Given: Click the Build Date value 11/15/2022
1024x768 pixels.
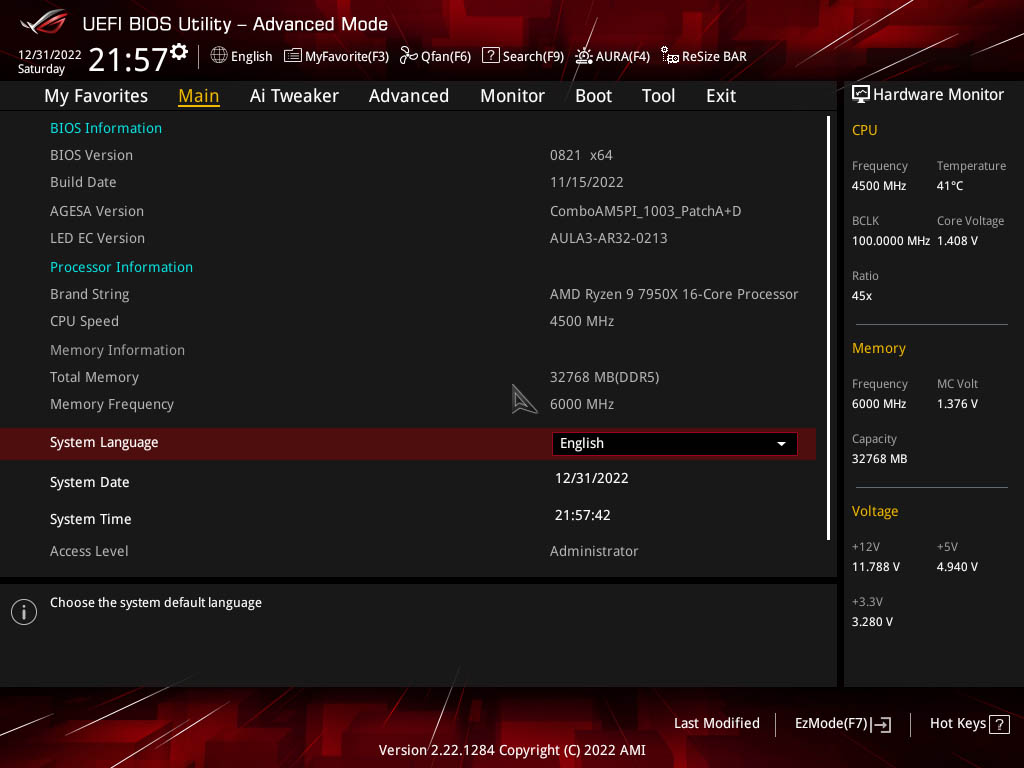Looking at the screenshot, I should pyautogui.click(x=586, y=182).
